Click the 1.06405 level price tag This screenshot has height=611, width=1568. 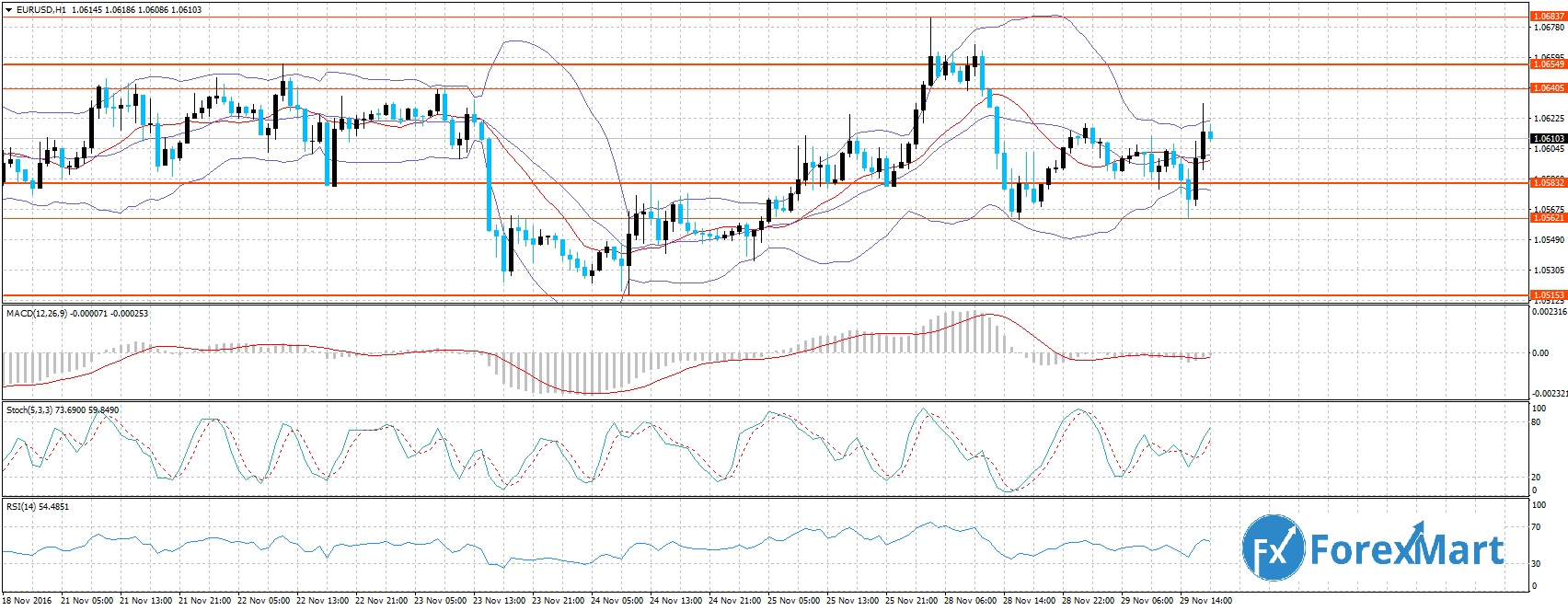[x=1548, y=88]
